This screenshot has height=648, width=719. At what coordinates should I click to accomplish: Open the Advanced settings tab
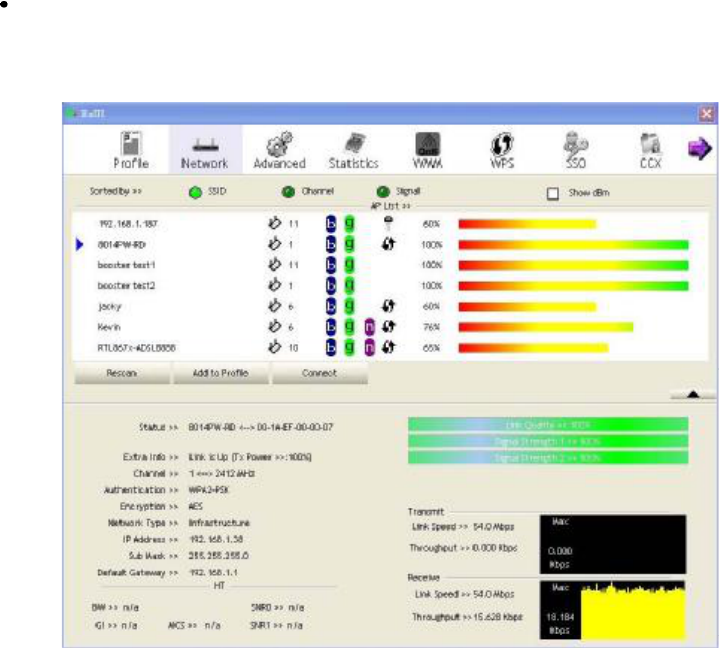point(279,150)
